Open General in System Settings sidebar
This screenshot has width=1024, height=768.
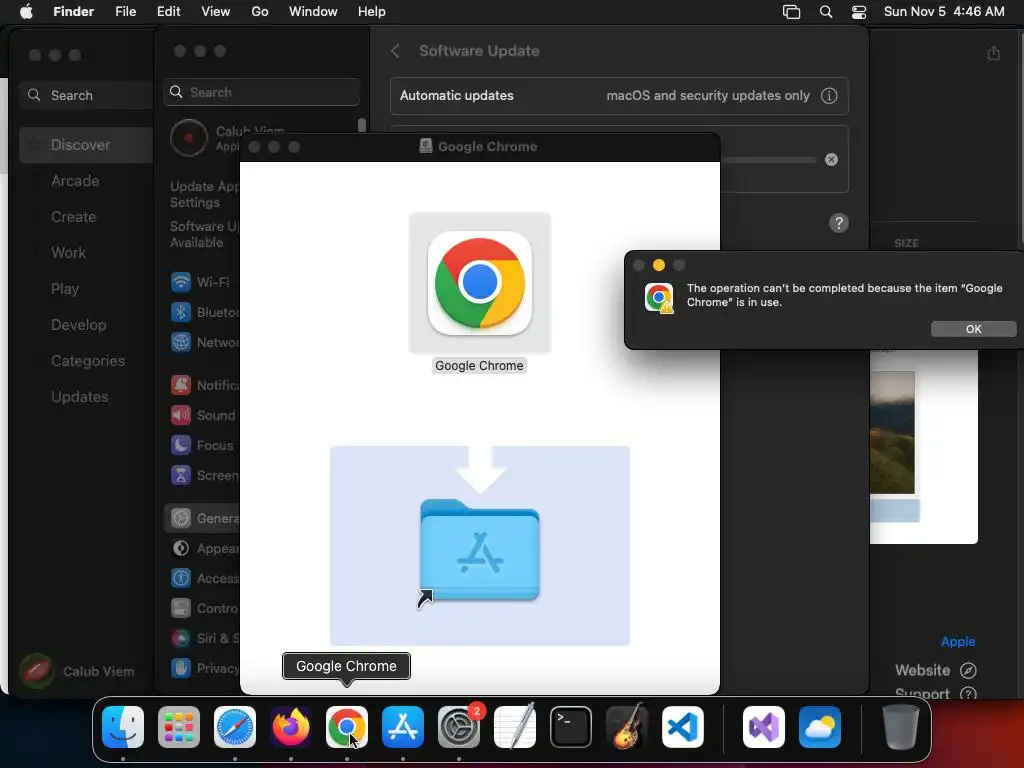202,519
